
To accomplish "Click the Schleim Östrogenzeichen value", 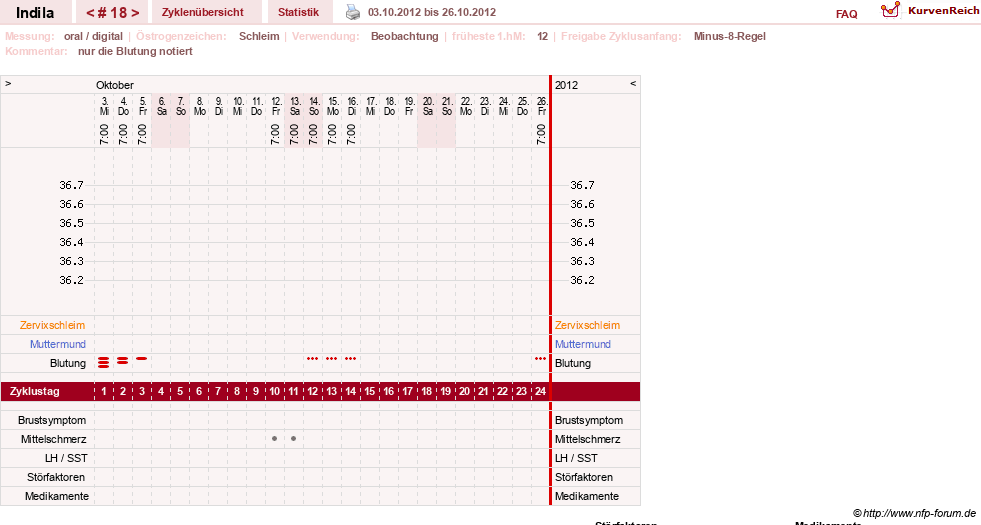I will click(x=259, y=36).
